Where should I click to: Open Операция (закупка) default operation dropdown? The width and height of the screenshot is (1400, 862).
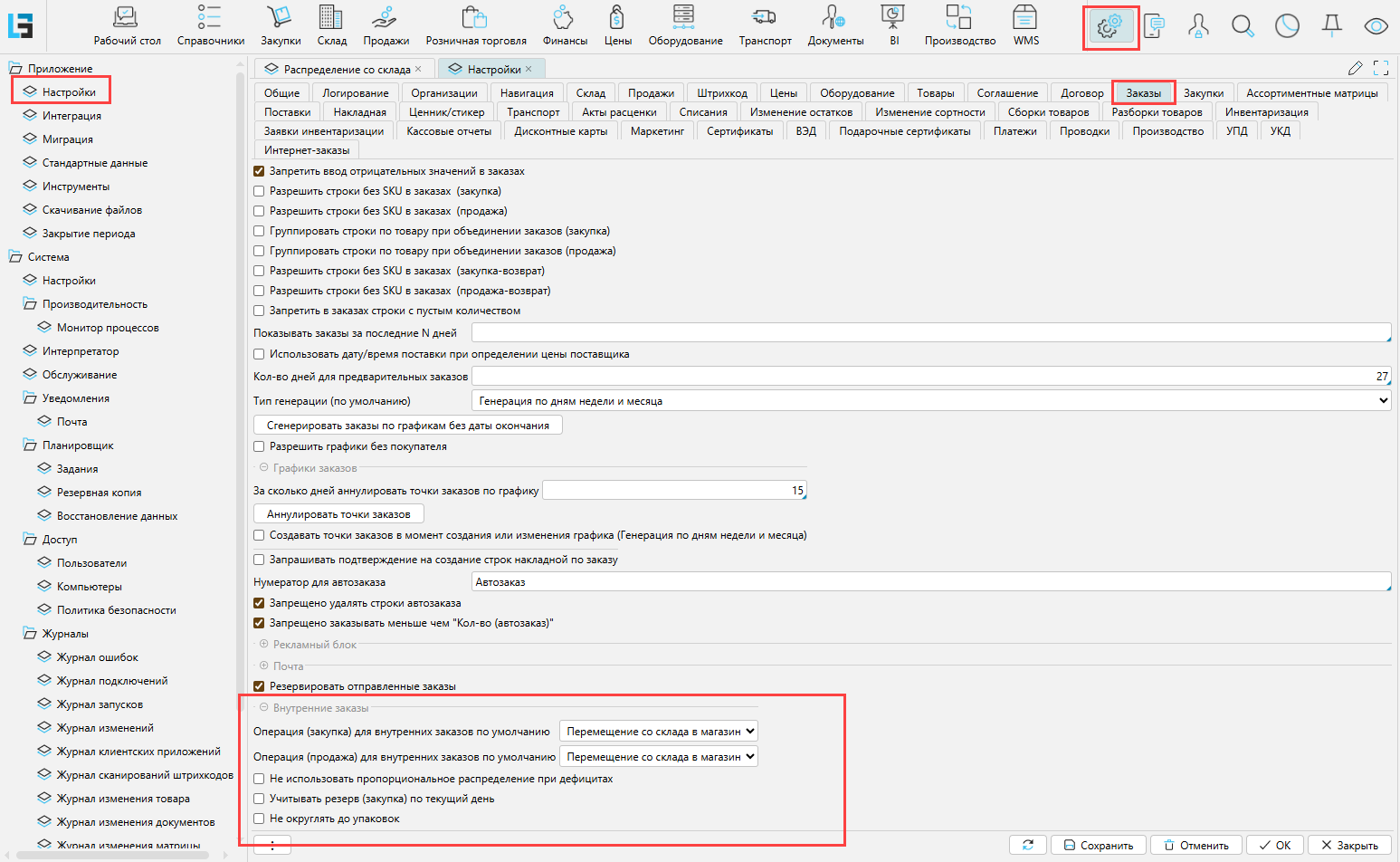click(658, 732)
